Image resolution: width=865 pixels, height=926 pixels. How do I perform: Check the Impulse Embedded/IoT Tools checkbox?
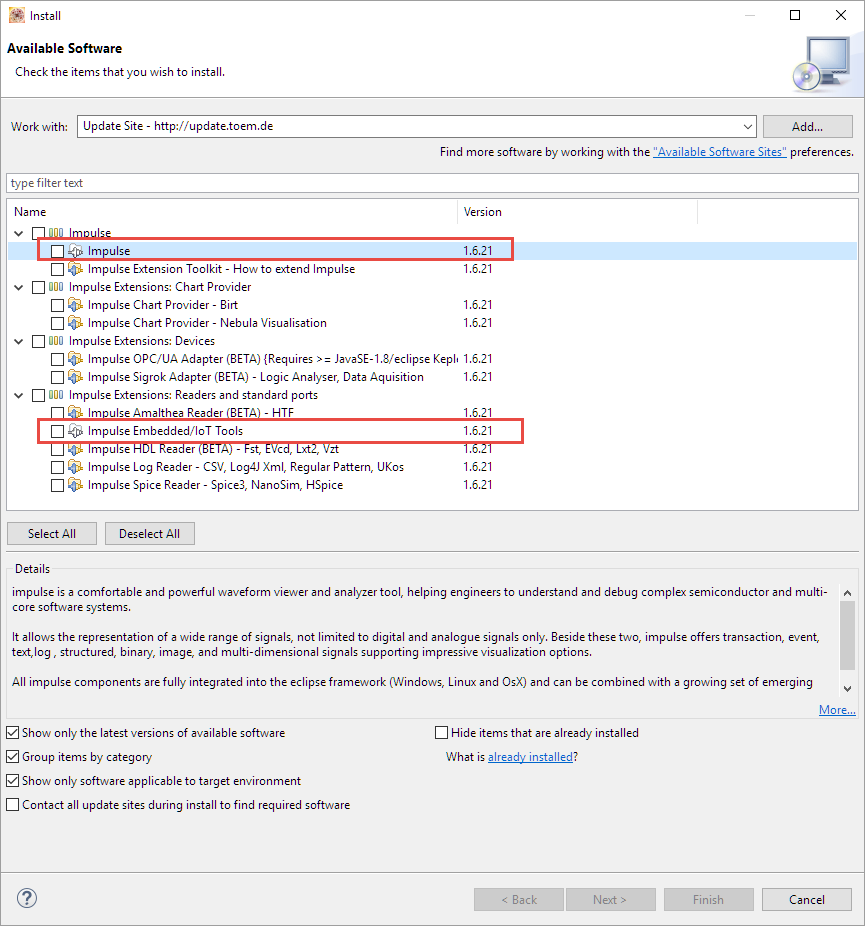[x=57, y=431]
